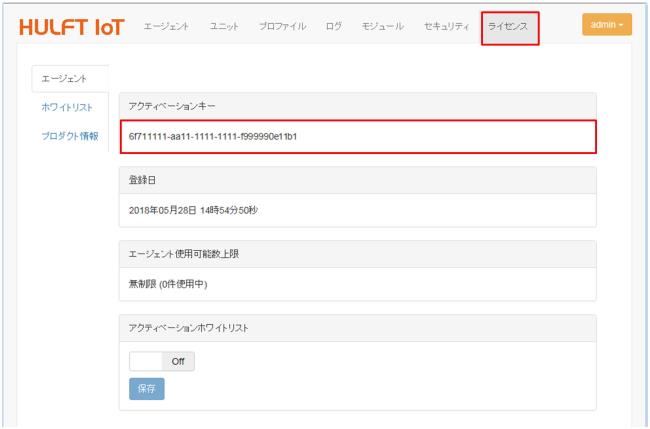Click the date 2018年05月28日 14時54分50秒
The width and height of the screenshot is (650, 429).
(193, 210)
